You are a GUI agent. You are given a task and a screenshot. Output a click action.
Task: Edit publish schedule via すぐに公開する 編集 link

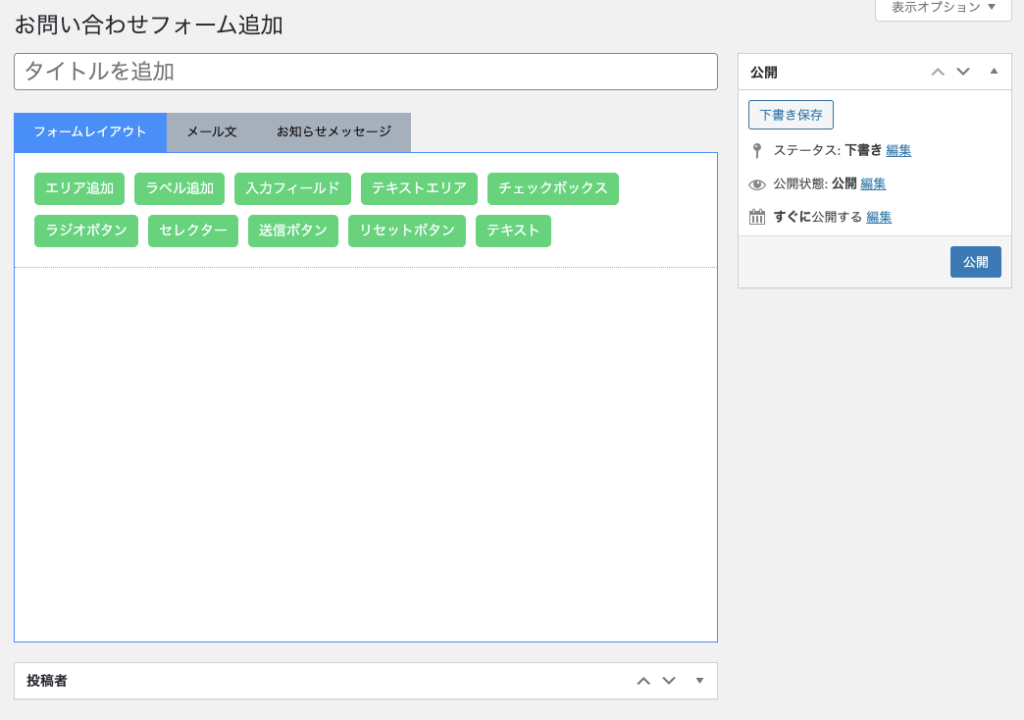(879, 217)
